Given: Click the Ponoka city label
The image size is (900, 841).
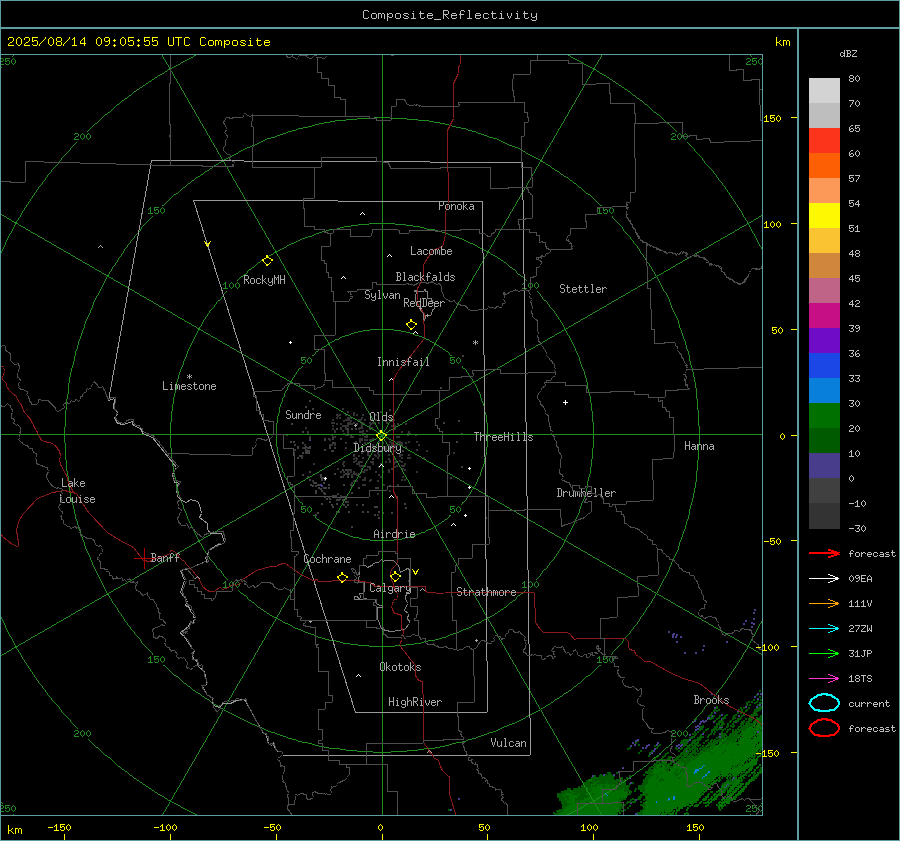Looking at the screenshot, I should [x=456, y=206].
